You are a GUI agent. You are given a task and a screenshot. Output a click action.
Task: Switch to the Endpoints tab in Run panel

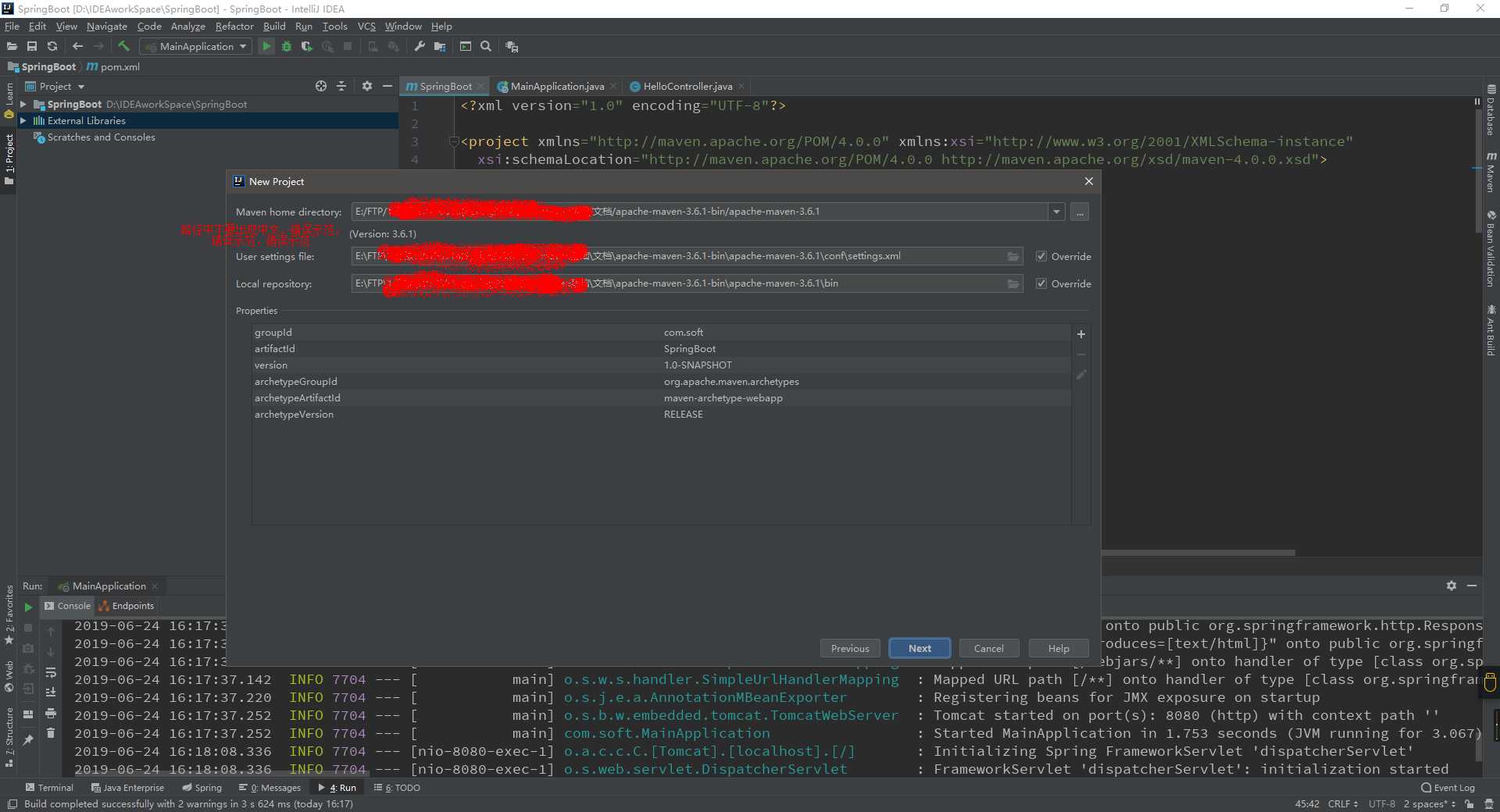(127, 606)
